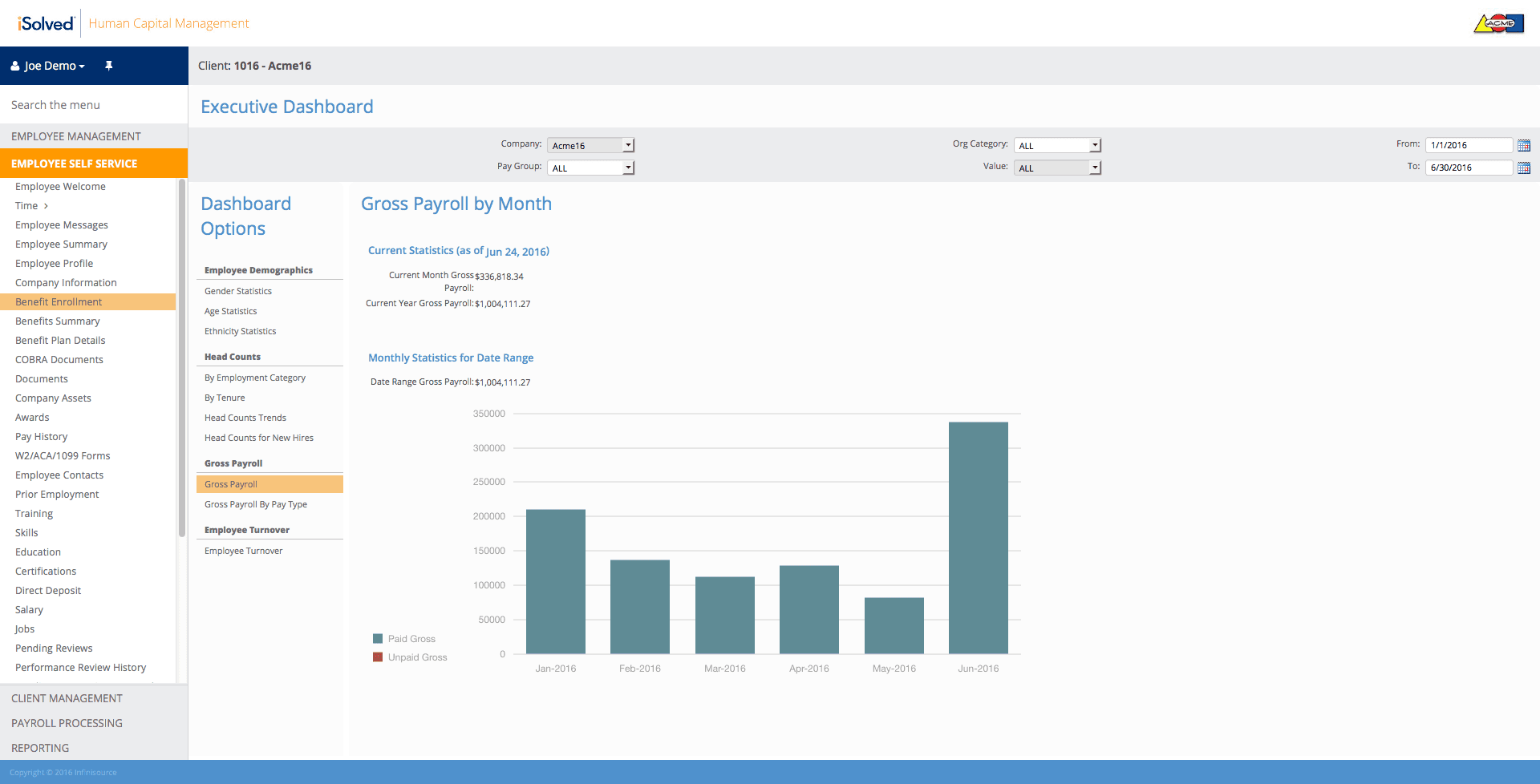
Task: Click the Acme logo in the header
Action: click(1498, 23)
